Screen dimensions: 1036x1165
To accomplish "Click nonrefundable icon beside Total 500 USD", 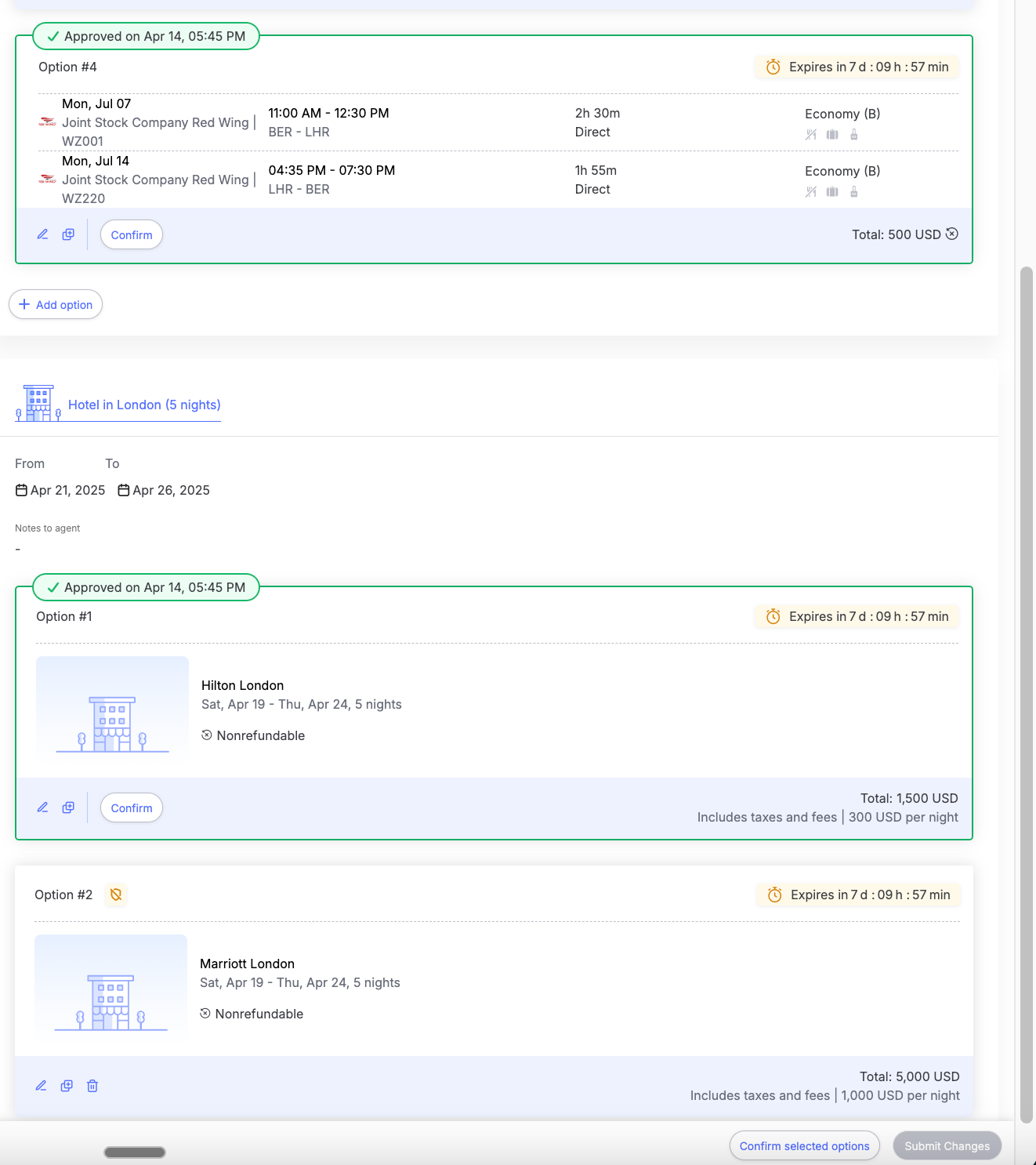I will pyautogui.click(x=952, y=234).
